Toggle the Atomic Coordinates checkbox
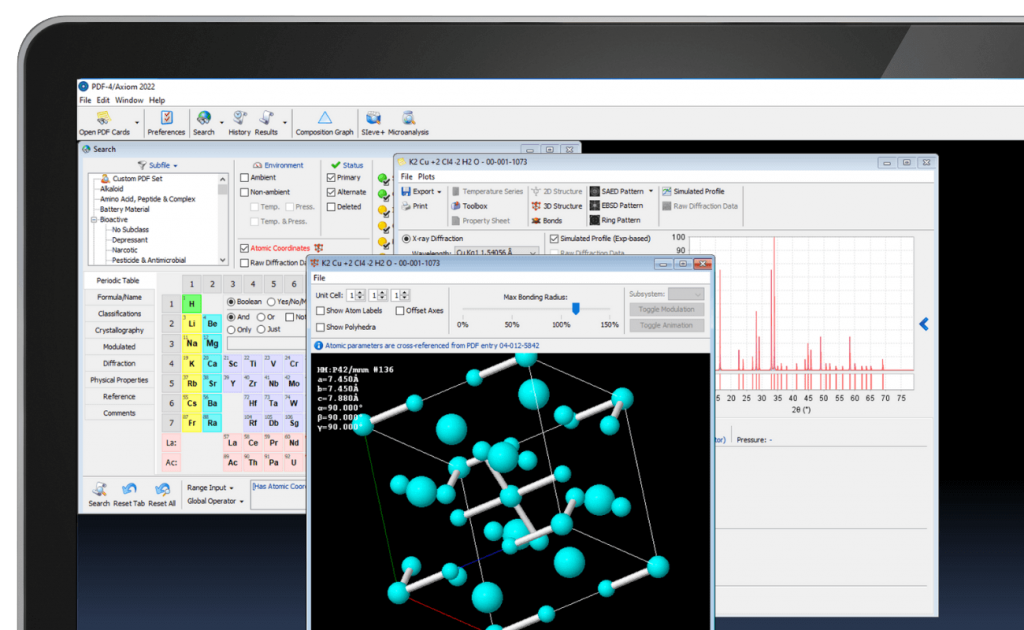The image size is (1024, 630). click(244, 248)
